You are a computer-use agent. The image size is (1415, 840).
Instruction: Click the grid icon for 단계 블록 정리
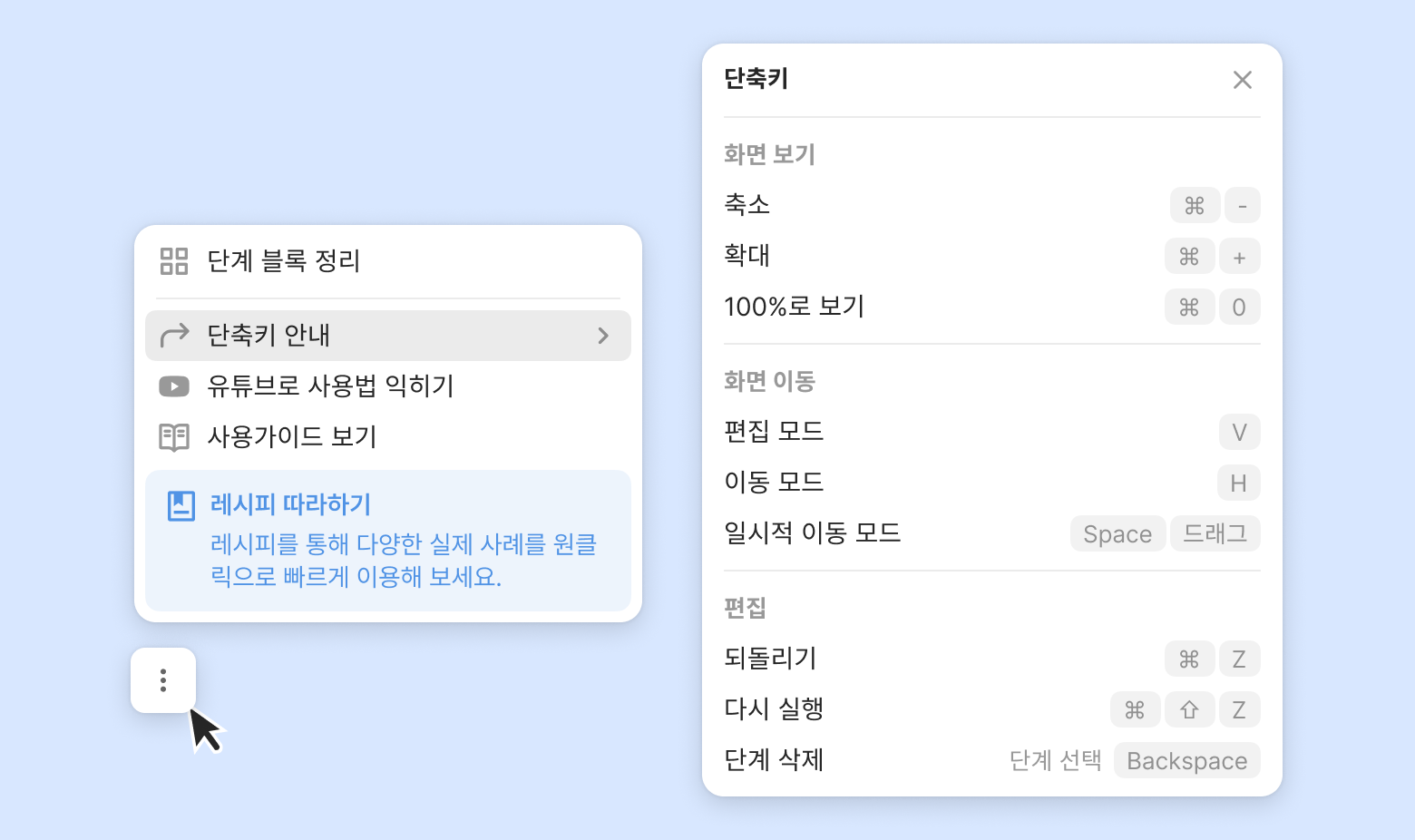coord(174,261)
